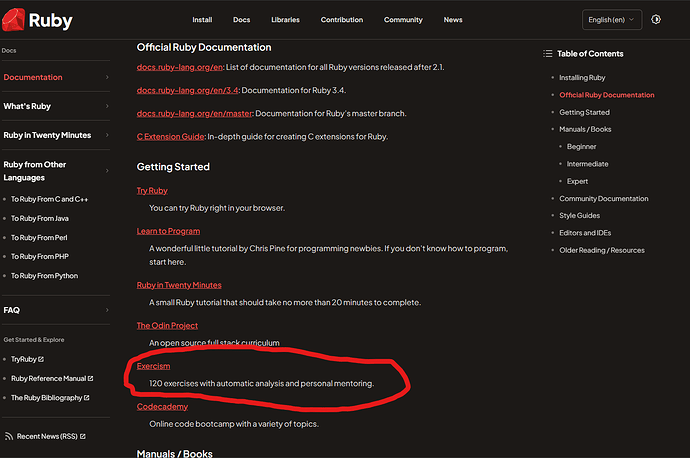
Task: Jump to Getting Started in contents
Action: coord(584,112)
